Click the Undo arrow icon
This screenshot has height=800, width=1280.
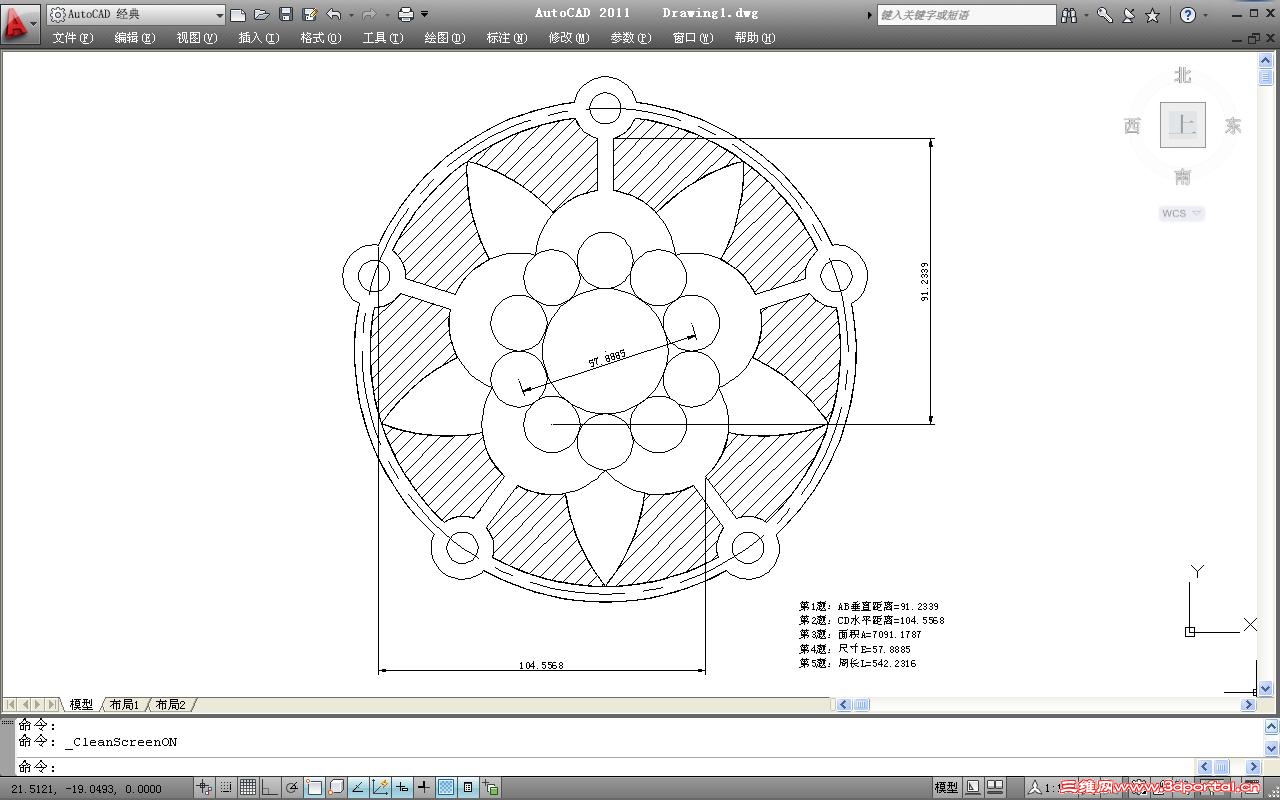point(334,14)
